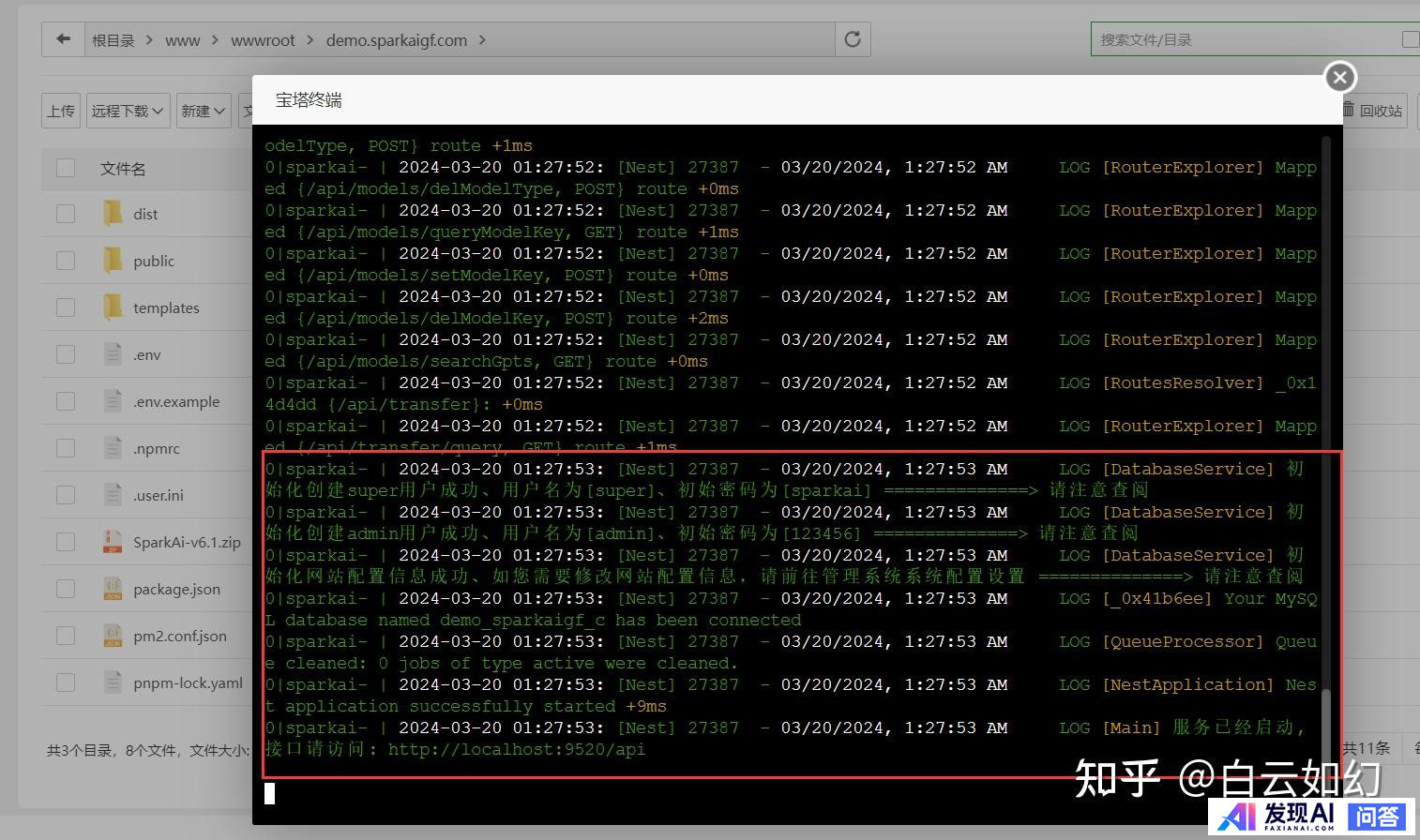
Task: Click the dist folder icon
Action: coord(113,214)
